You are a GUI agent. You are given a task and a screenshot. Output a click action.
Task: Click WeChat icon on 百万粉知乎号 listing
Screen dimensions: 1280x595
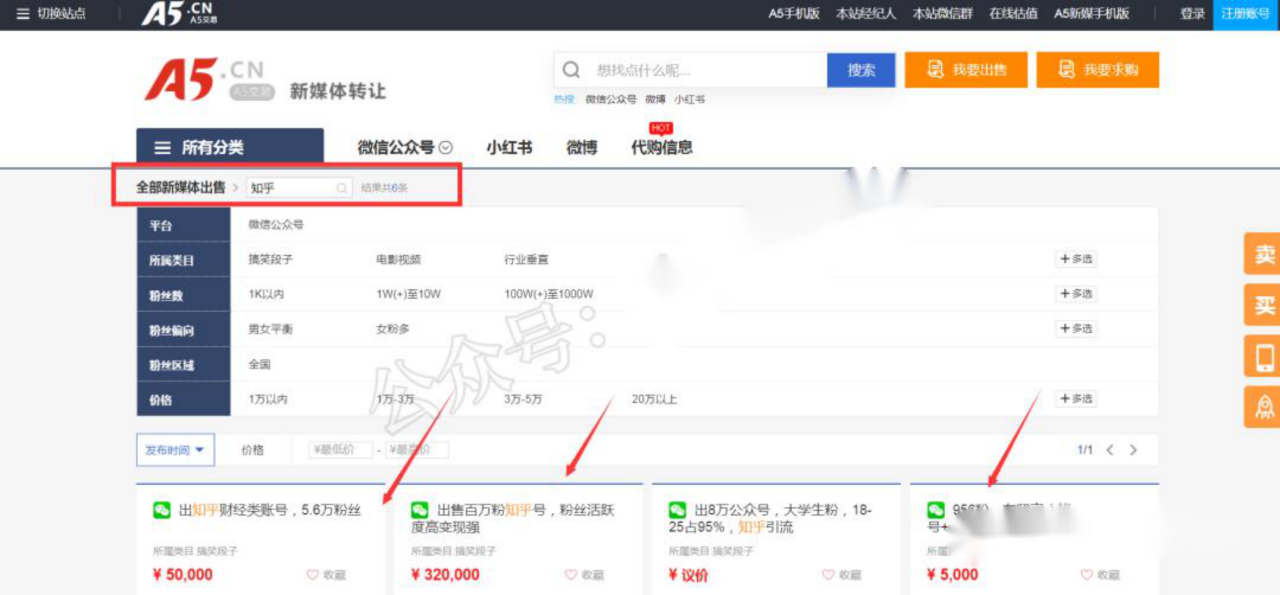point(420,510)
